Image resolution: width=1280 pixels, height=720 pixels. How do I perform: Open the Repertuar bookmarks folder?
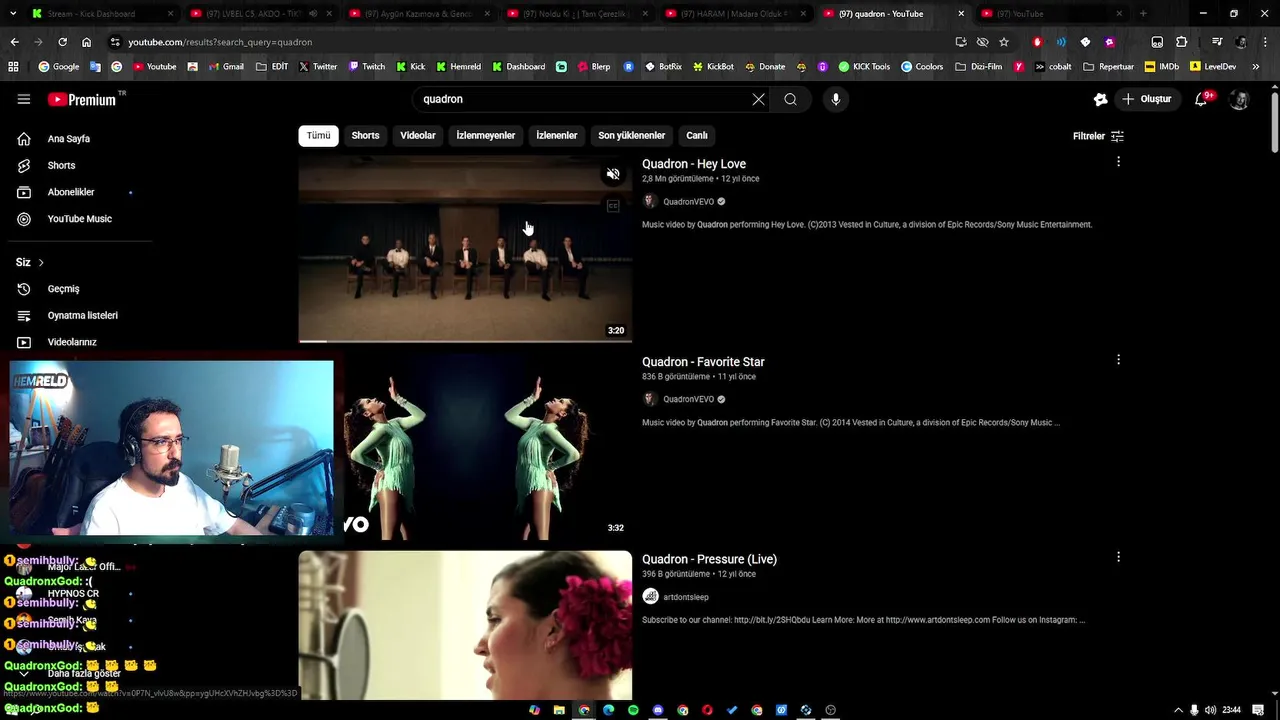pos(1108,67)
